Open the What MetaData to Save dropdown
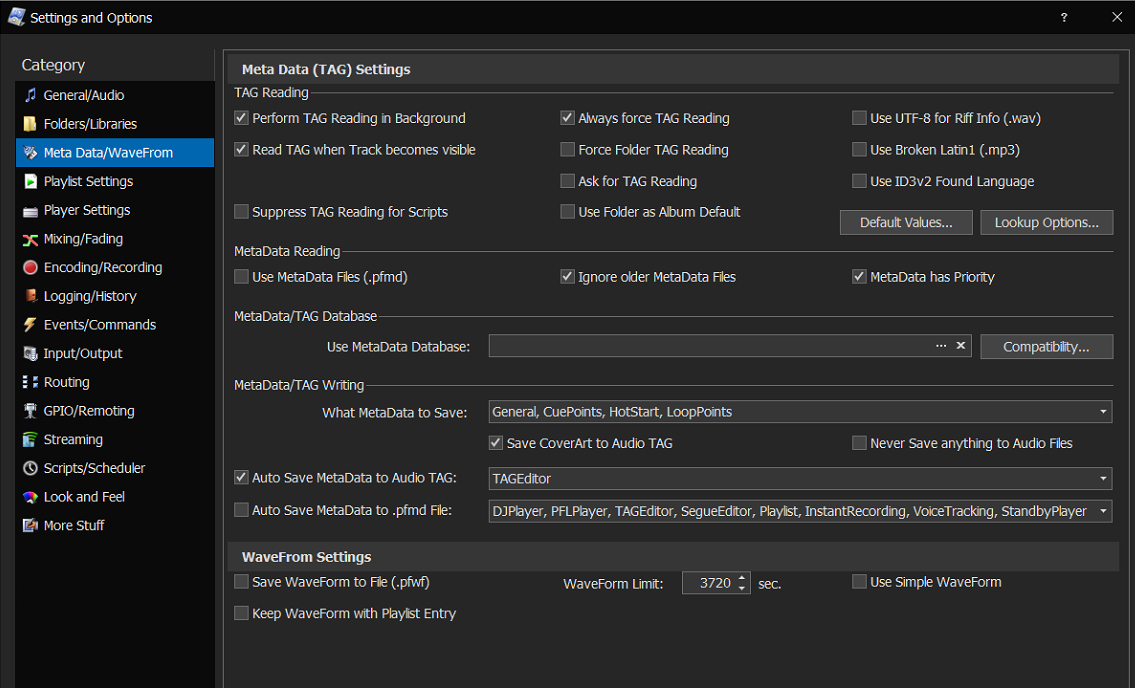 800,412
